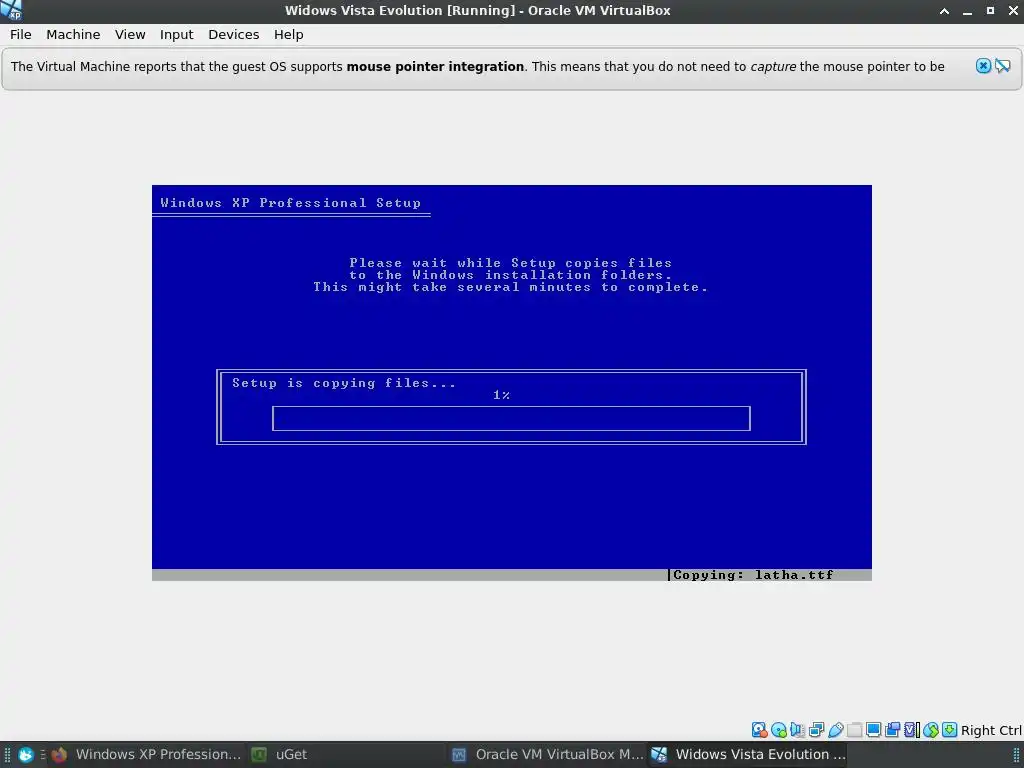Viewport: 1024px width, 768px height.
Task: Click the keyboard capture arrow icon
Action: click(950, 729)
